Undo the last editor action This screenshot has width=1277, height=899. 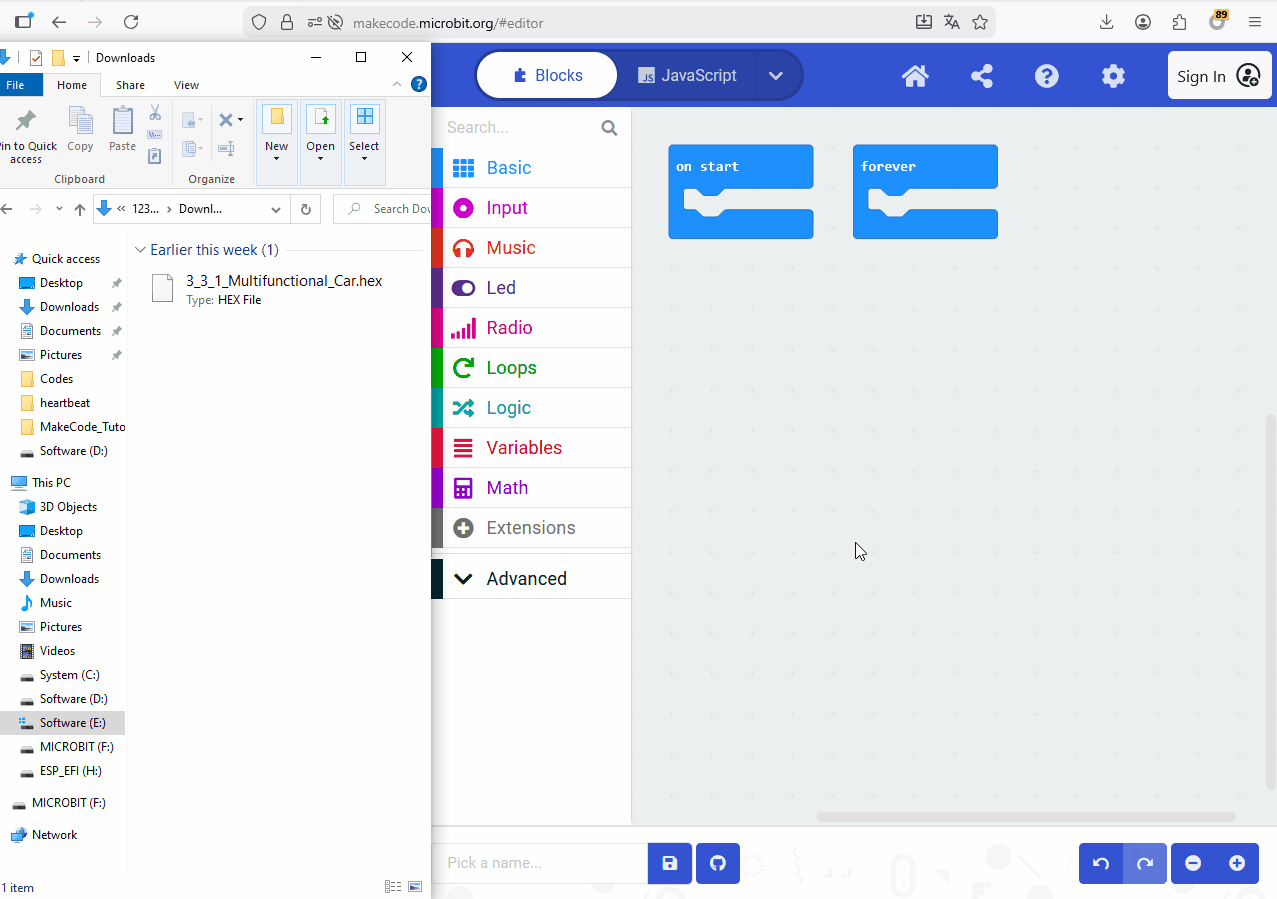1101,863
